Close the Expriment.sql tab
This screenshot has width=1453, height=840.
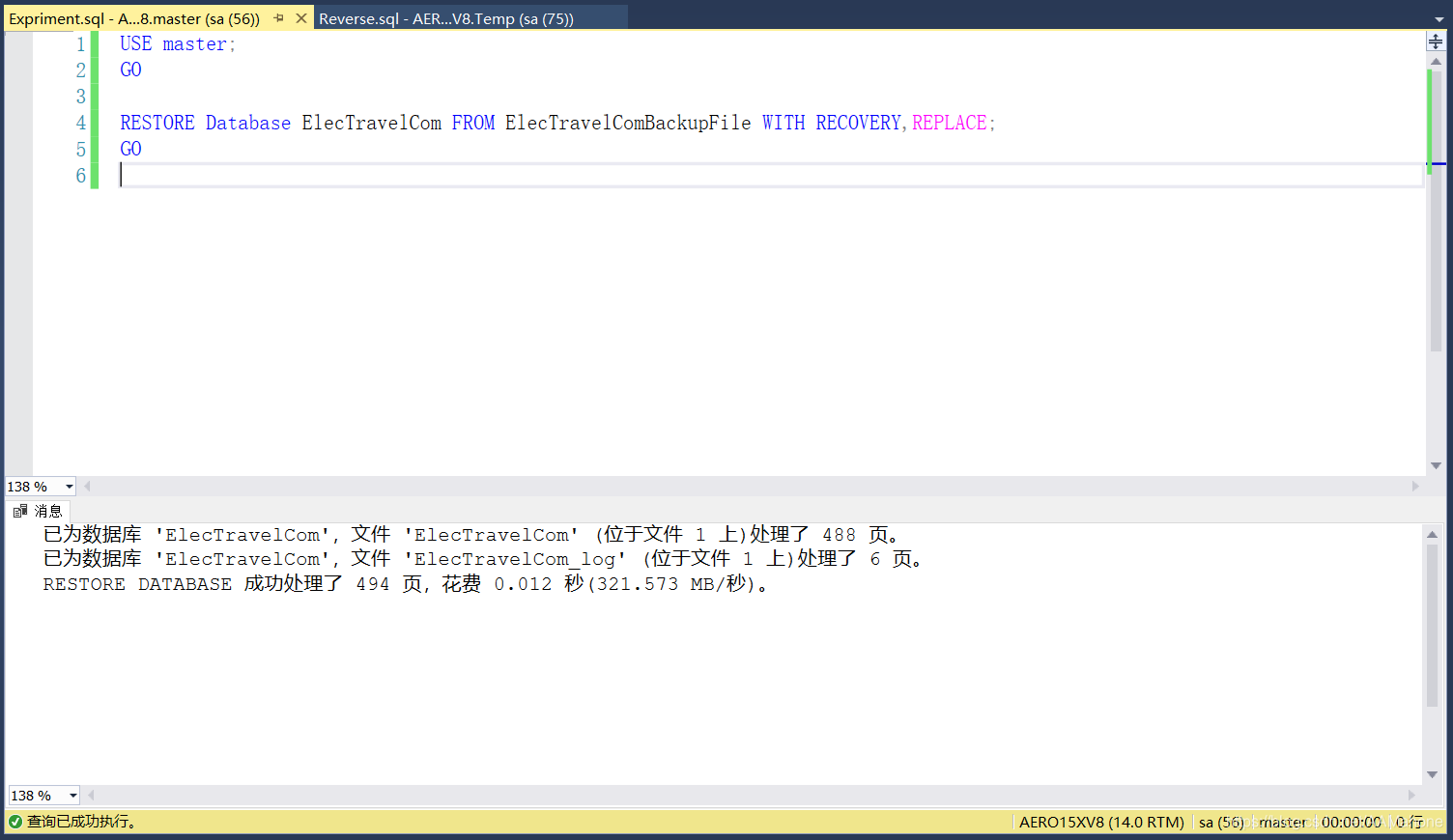(x=301, y=18)
